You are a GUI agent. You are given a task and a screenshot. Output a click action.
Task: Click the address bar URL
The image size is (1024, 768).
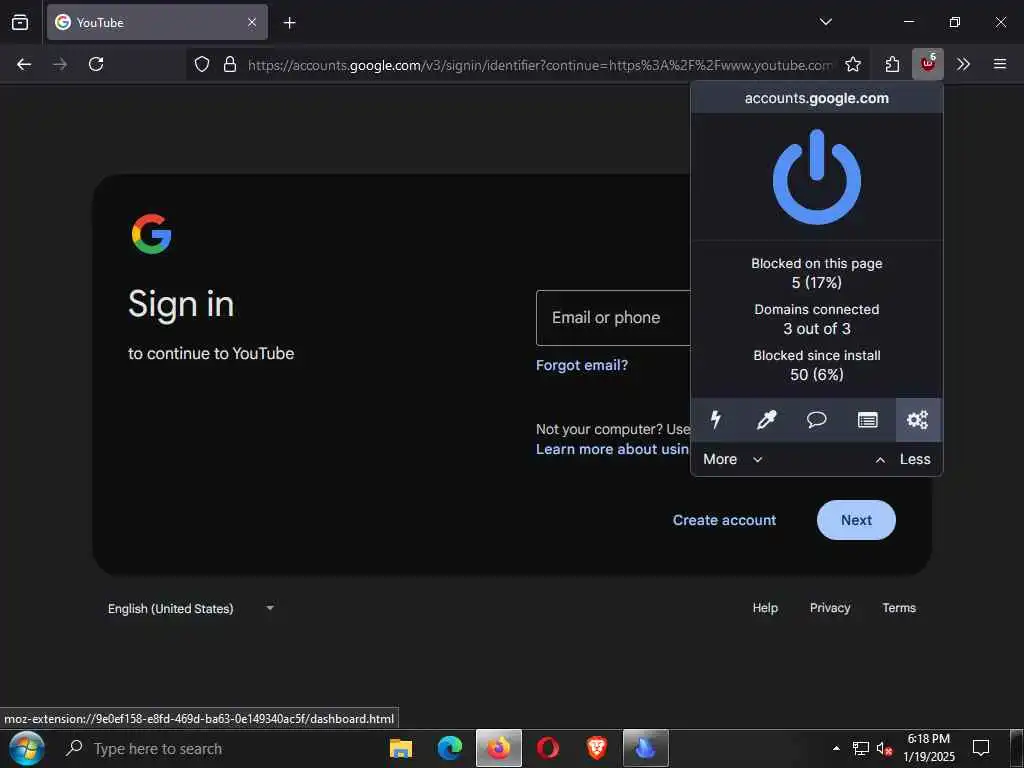tap(539, 65)
